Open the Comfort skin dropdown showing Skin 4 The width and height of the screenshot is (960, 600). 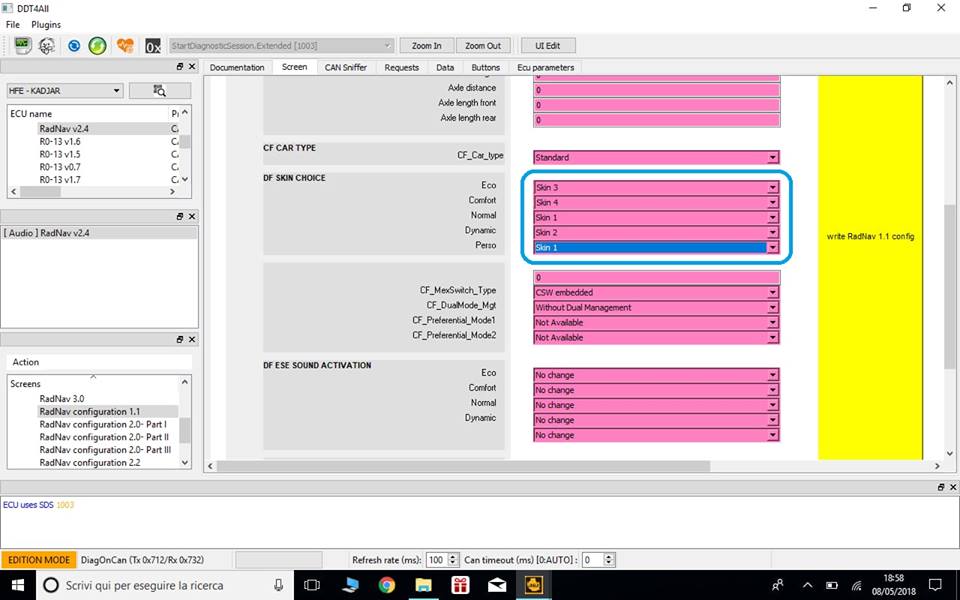click(656, 202)
